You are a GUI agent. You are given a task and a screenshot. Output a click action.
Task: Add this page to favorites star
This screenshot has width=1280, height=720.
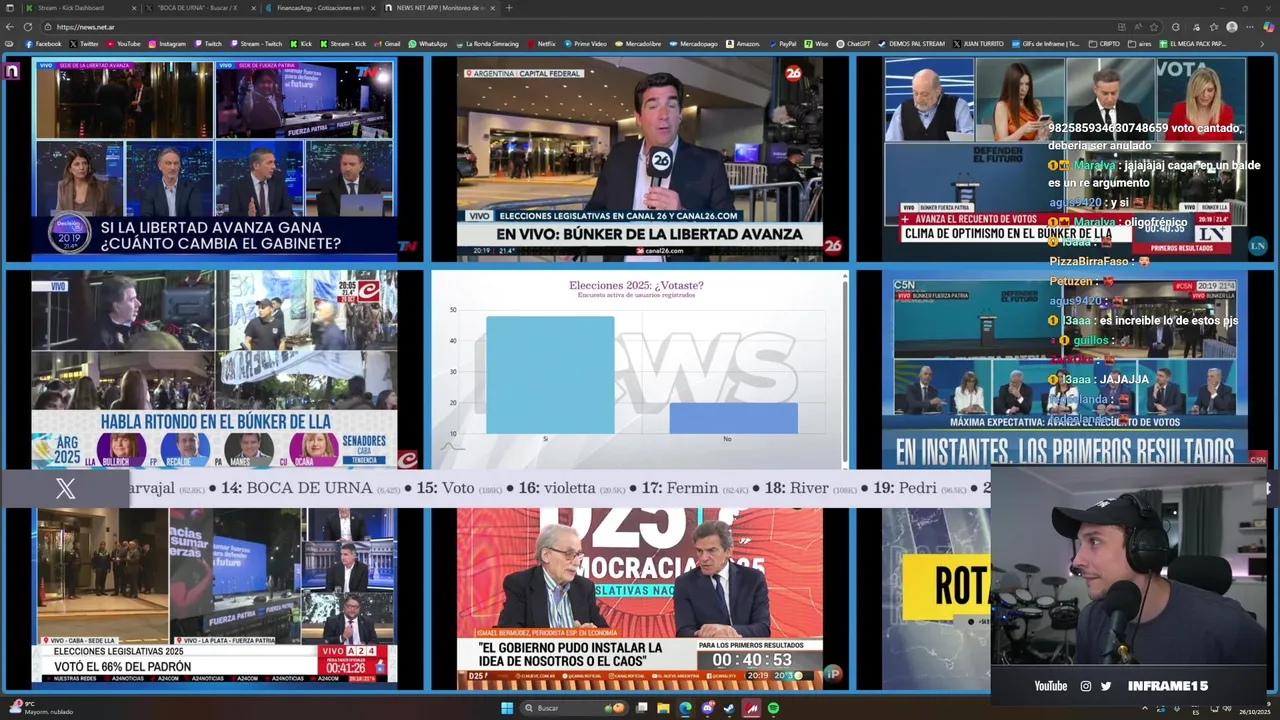(x=1154, y=27)
